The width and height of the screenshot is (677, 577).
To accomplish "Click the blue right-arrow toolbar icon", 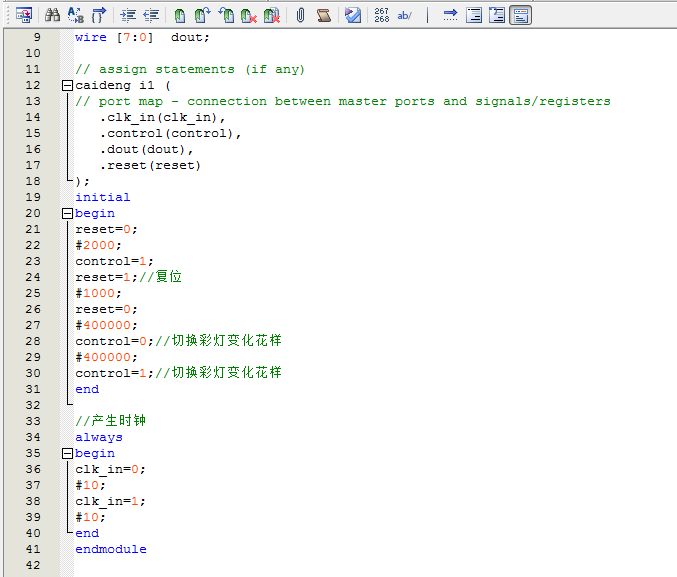I will click(x=450, y=15).
